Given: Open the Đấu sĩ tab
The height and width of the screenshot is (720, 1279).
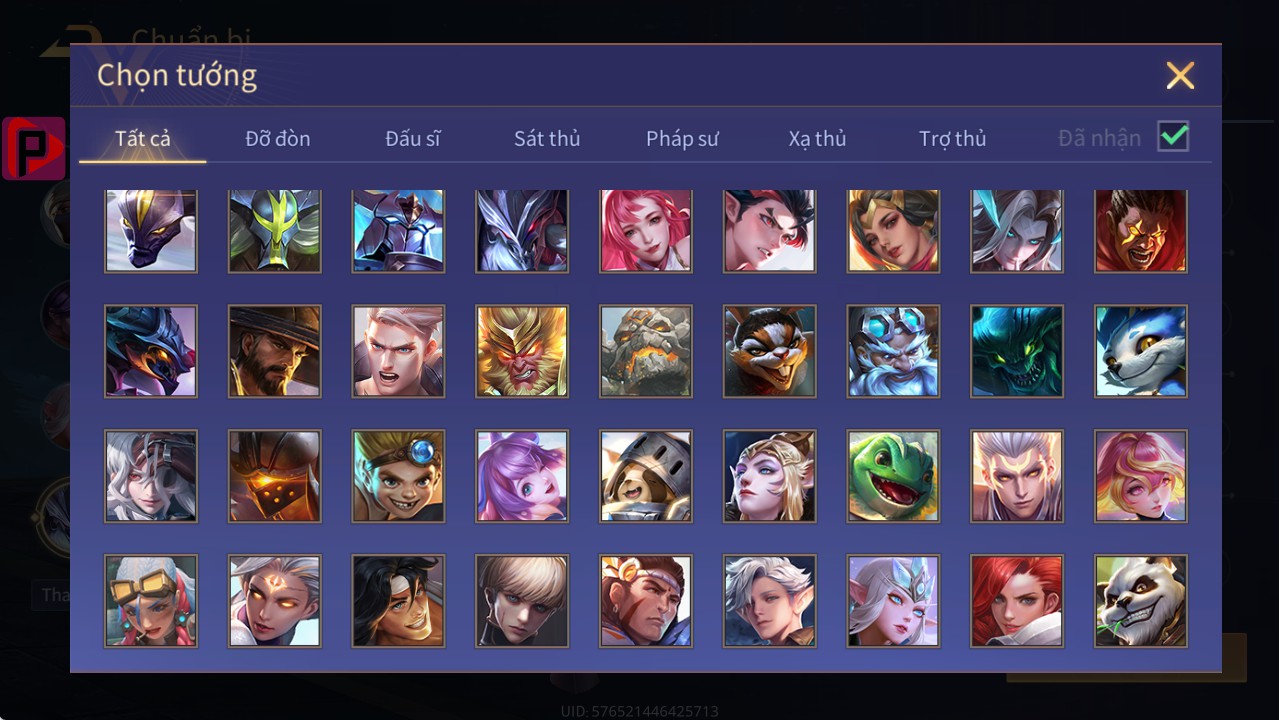Looking at the screenshot, I should (413, 139).
